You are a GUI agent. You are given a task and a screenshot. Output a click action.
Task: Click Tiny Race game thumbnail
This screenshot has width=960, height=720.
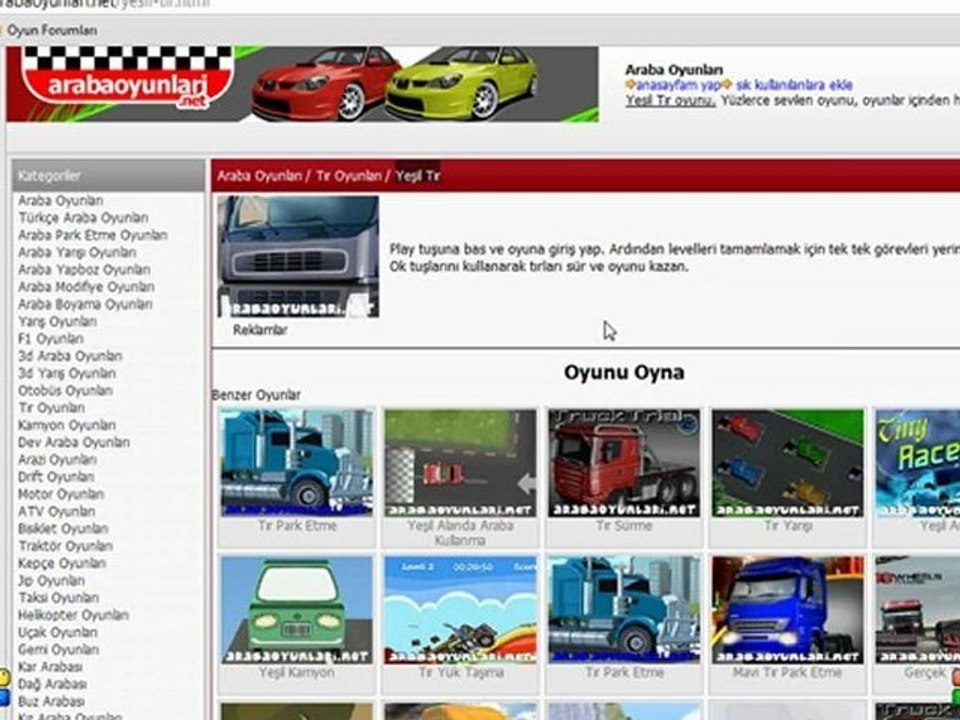918,463
